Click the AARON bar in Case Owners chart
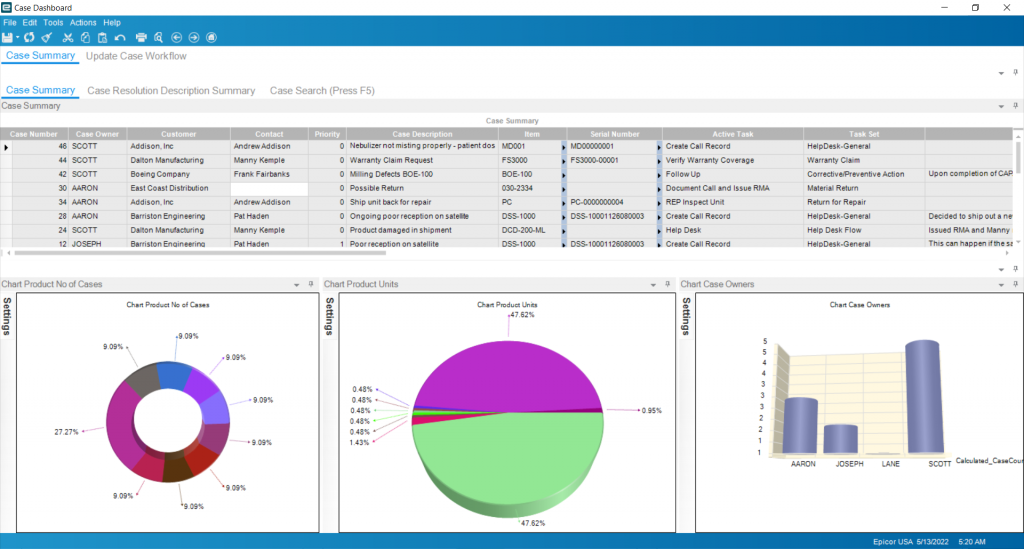Screen dimensions: 1024x549 800,426
